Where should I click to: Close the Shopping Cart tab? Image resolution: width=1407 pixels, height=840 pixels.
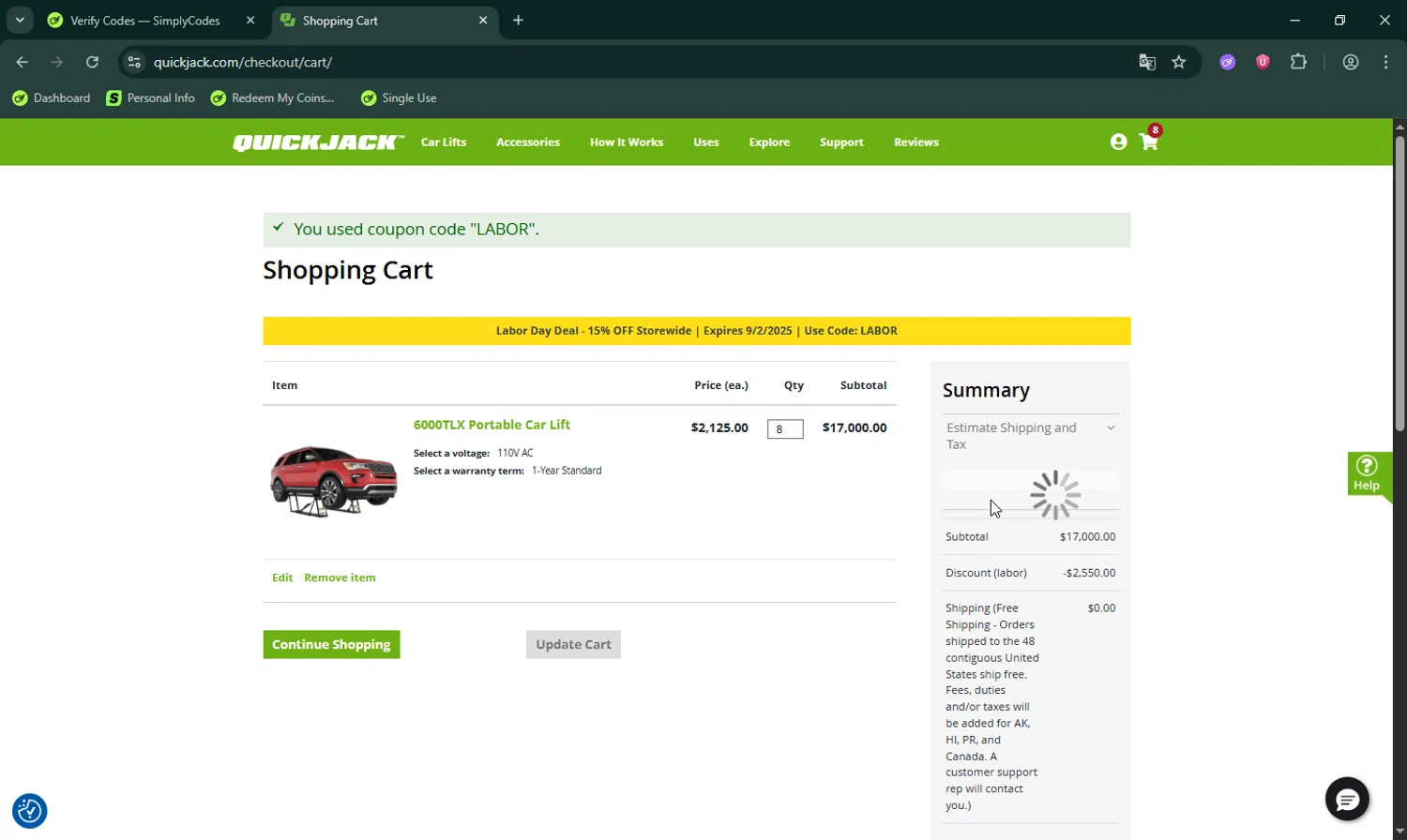[483, 20]
